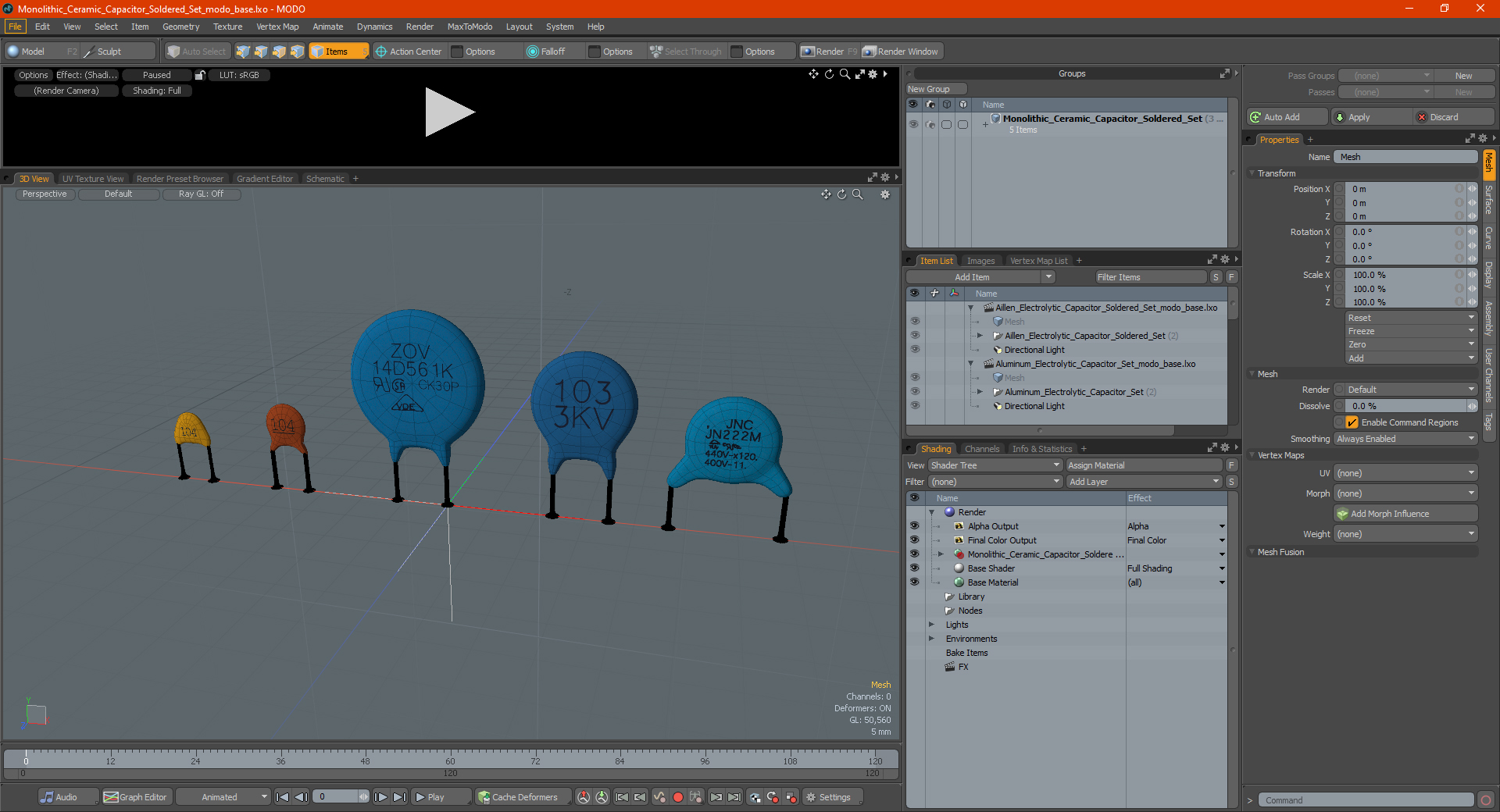Open the Add Item dropdown

tap(980, 277)
